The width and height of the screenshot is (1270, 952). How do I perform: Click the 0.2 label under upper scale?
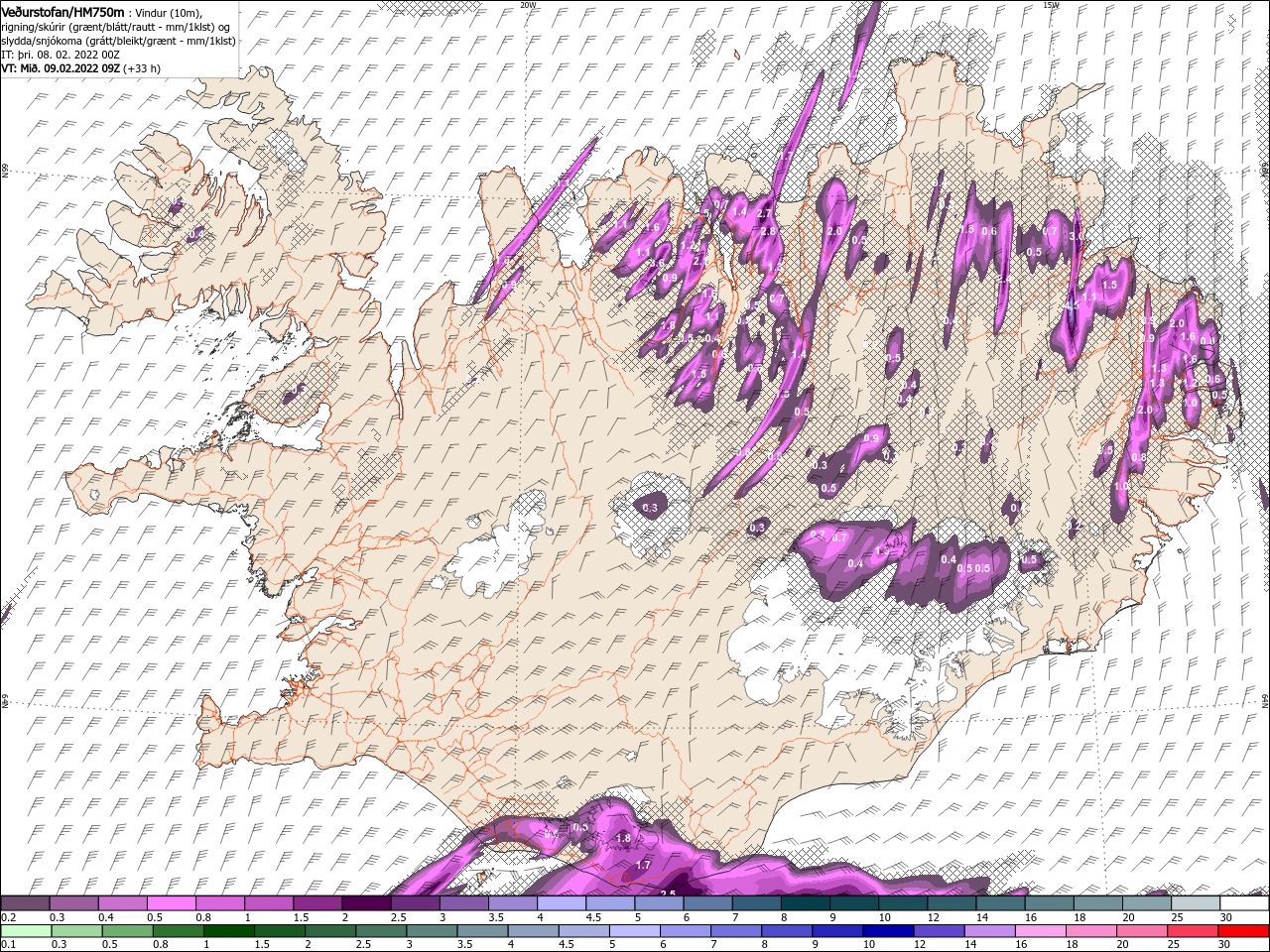point(8,917)
